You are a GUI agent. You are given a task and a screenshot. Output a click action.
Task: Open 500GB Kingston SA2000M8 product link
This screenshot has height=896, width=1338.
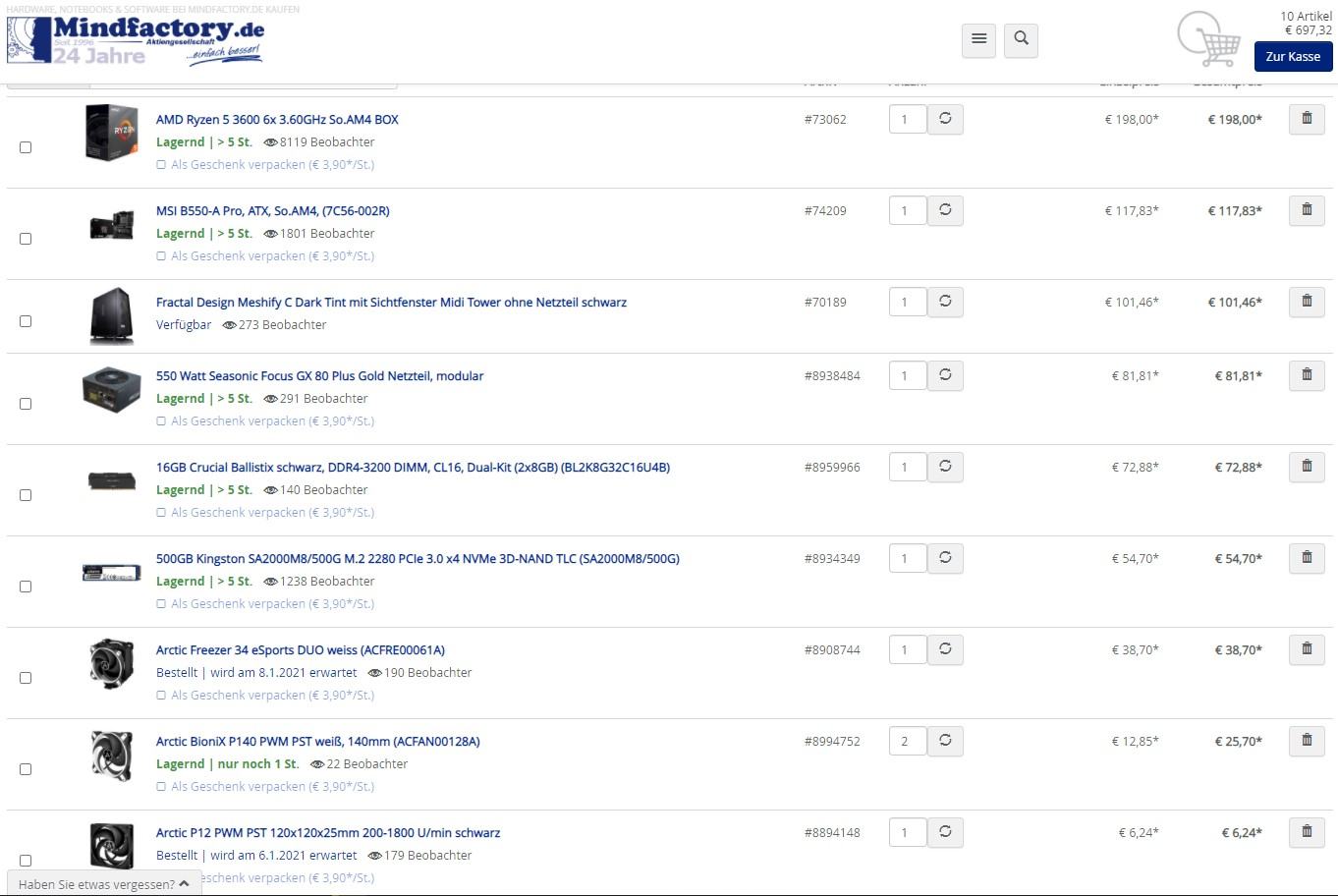point(418,559)
